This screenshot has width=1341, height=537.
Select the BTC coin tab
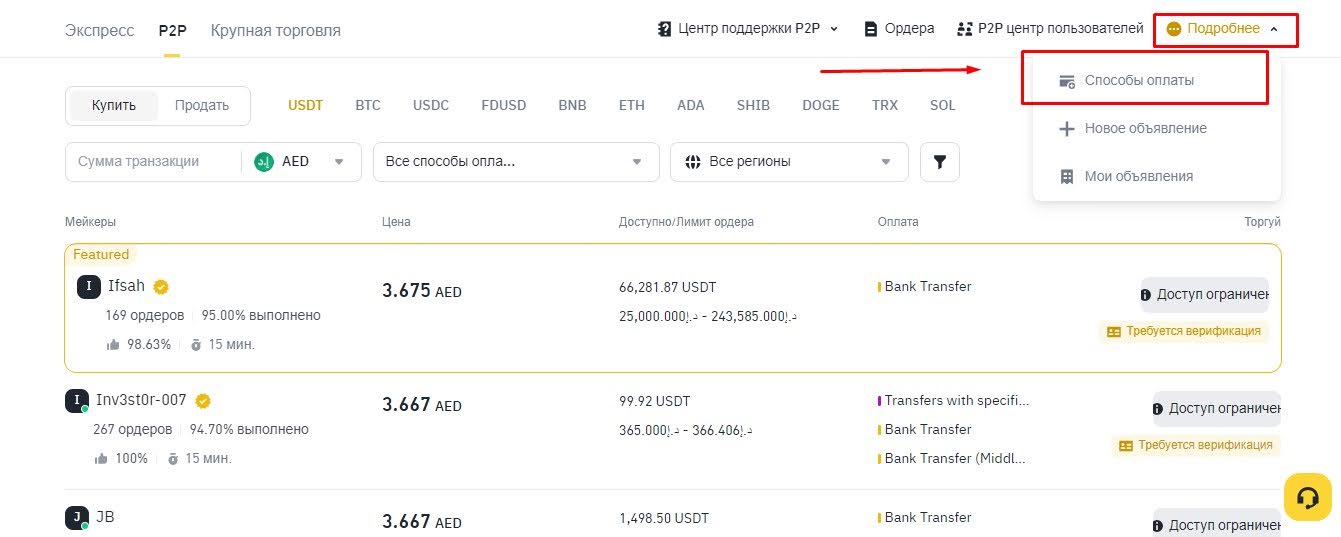pyautogui.click(x=368, y=105)
